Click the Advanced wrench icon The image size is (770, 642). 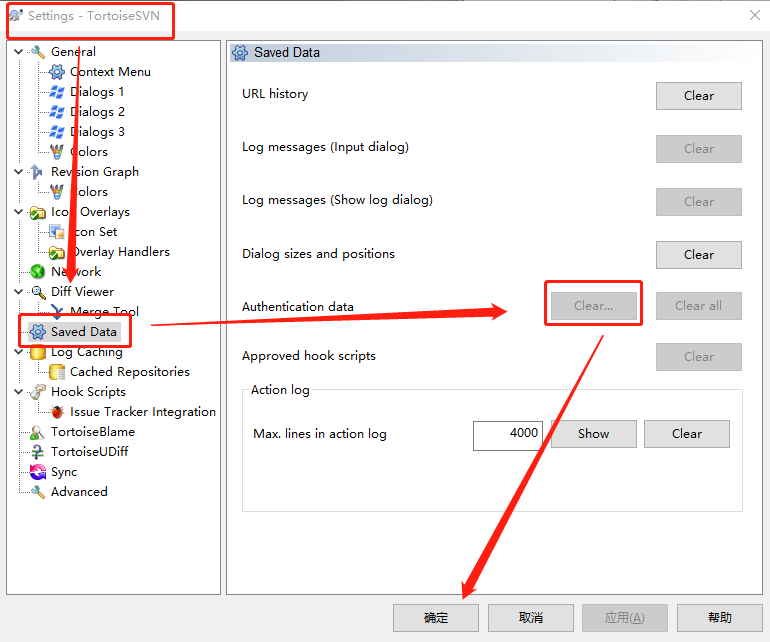click(x=38, y=492)
